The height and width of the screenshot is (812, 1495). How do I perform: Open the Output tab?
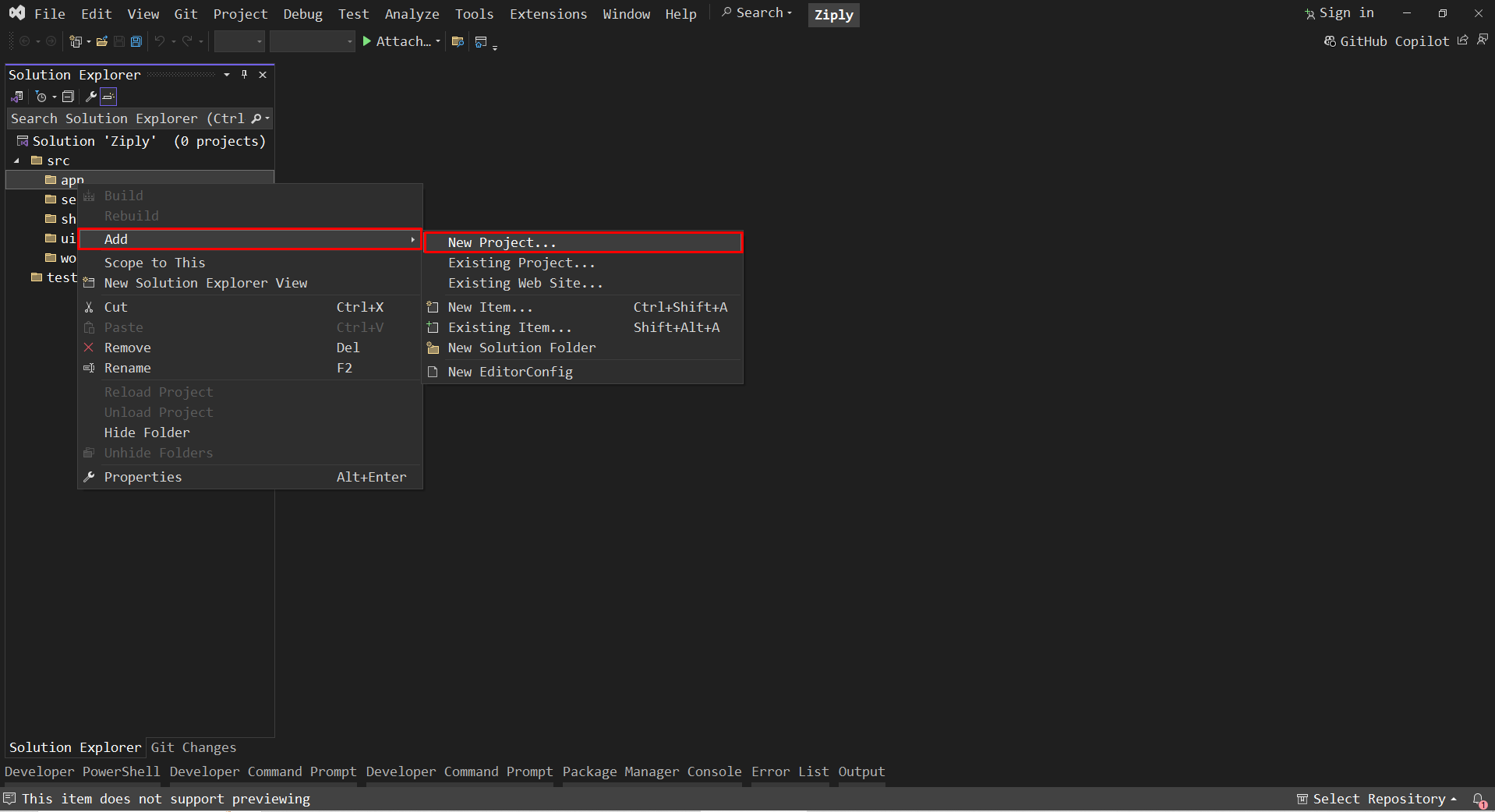[x=861, y=771]
